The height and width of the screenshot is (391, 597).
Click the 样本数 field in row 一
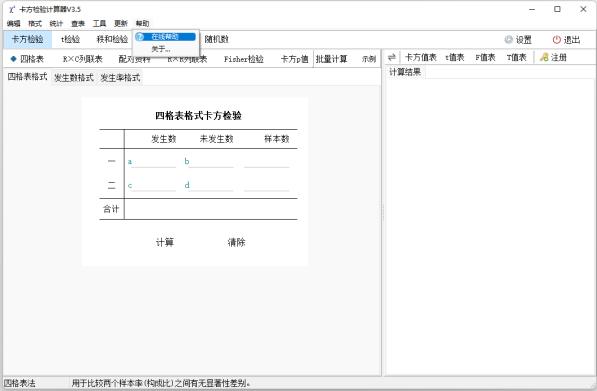(x=267, y=162)
